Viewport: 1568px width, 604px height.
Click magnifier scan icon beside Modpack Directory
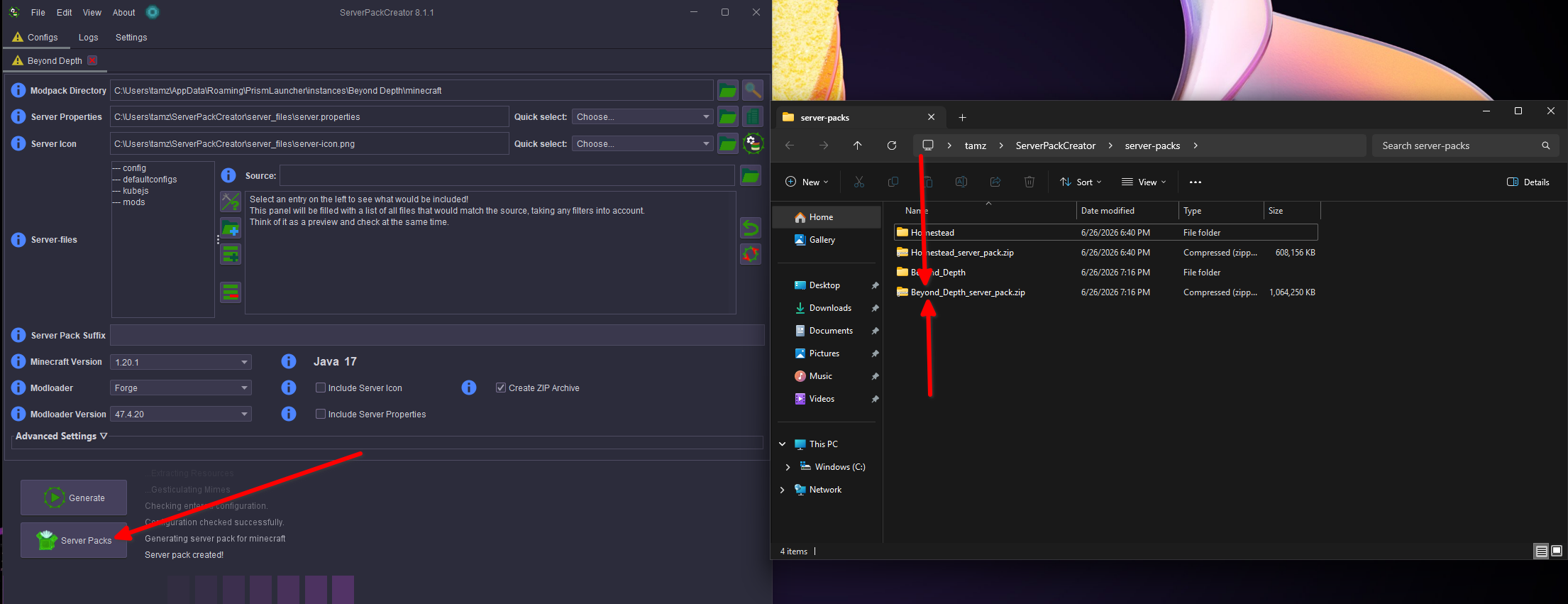(x=753, y=91)
